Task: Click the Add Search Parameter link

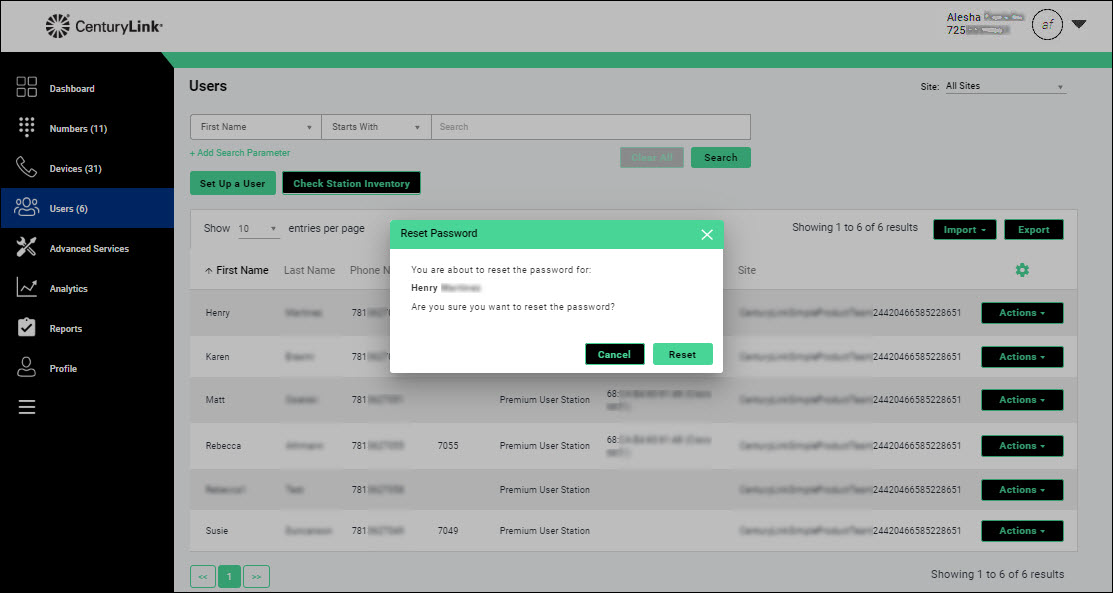Action: pyautogui.click(x=240, y=153)
